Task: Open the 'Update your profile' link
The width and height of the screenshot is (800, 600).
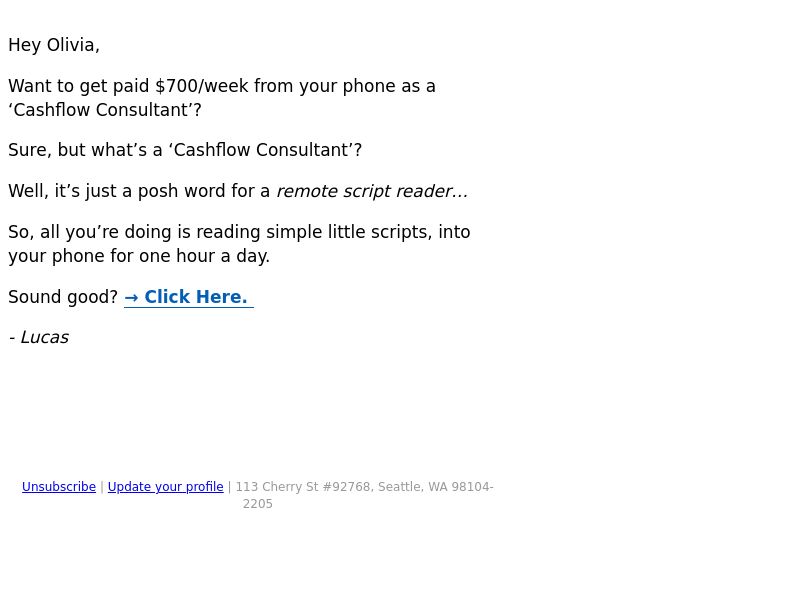Action: pos(165,487)
